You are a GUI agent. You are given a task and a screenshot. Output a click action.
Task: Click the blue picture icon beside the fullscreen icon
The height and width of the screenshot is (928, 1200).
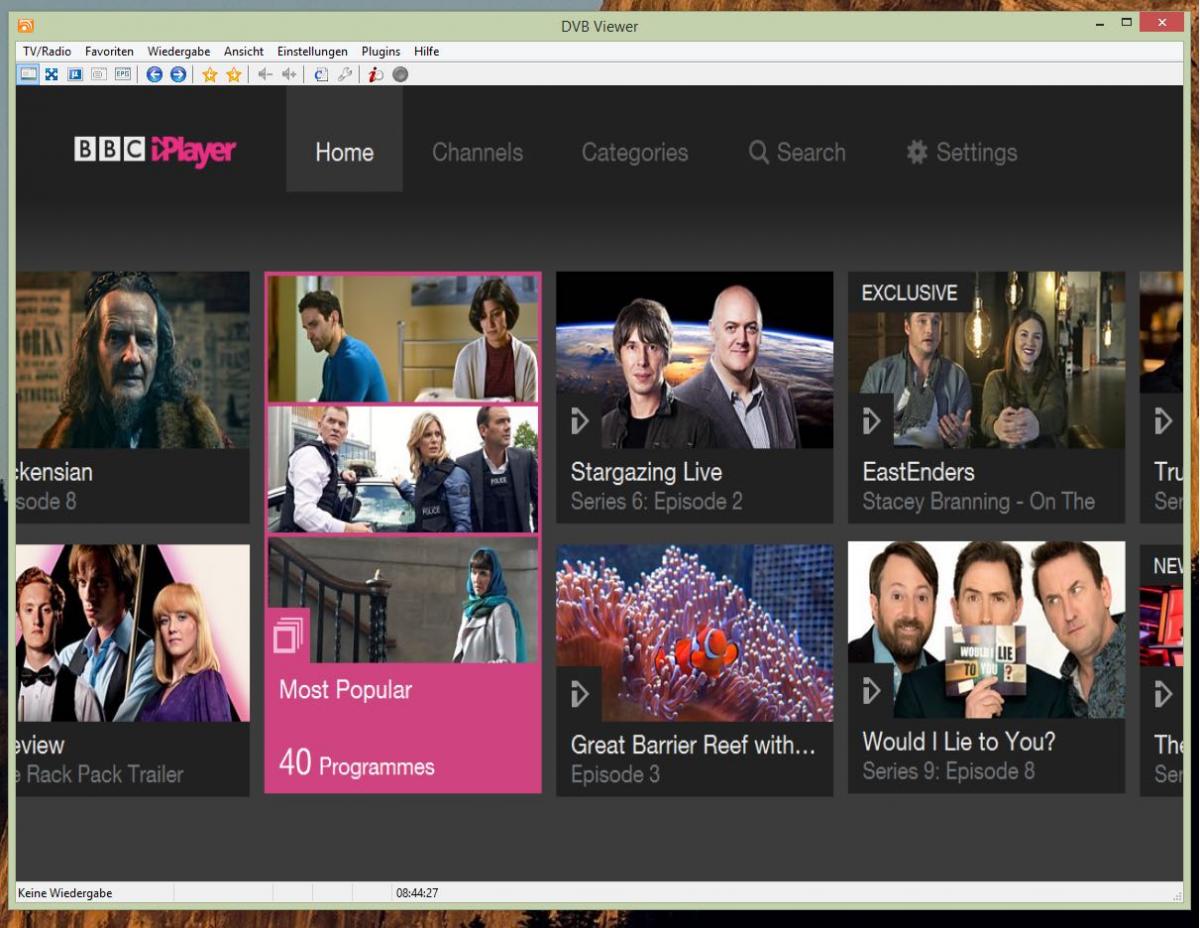pyautogui.click(x=75, y=74)
